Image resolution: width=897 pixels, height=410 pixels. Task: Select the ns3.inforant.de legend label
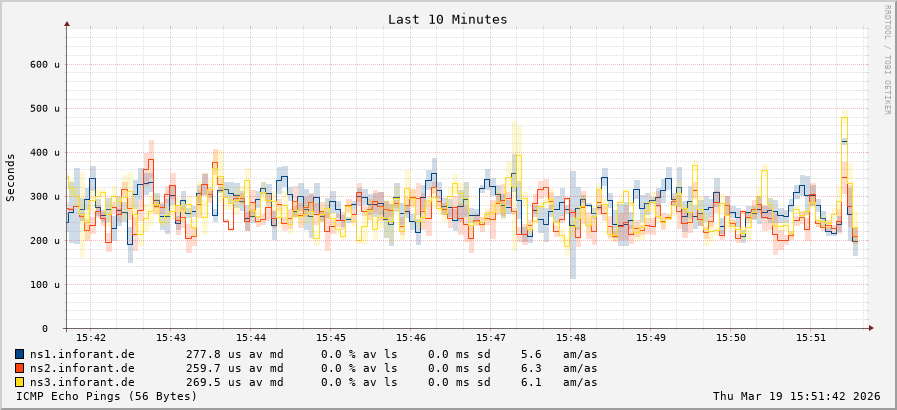tap(82, 382)
